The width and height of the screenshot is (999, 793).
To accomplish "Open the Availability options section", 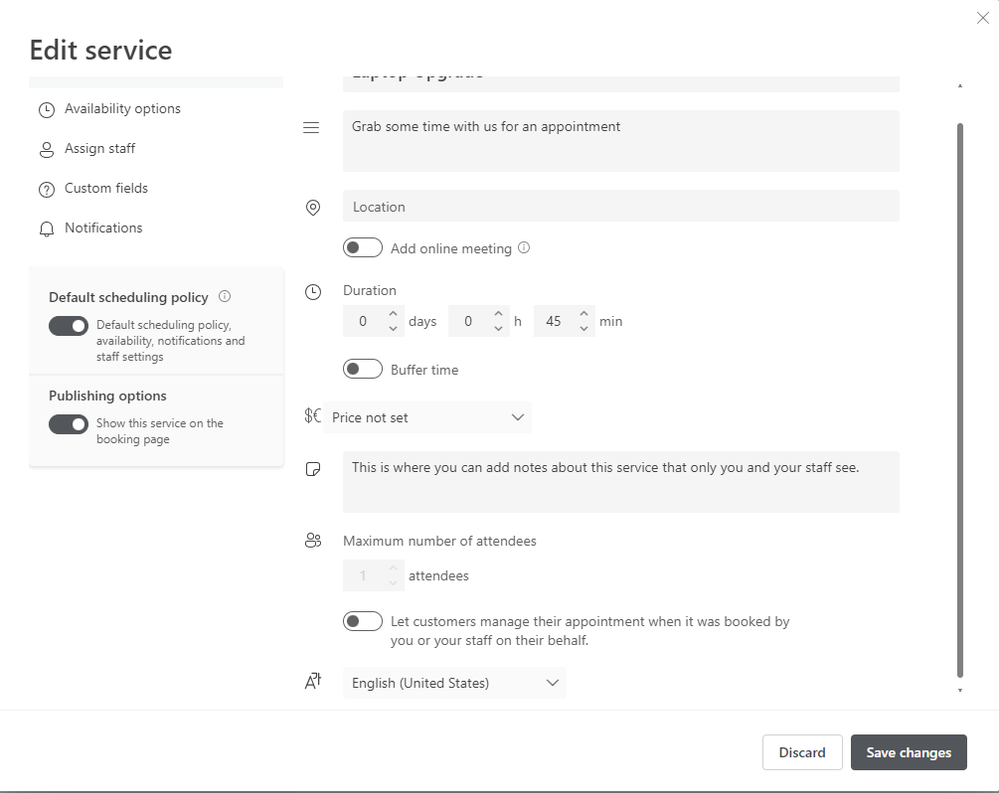I will (122, 109).
